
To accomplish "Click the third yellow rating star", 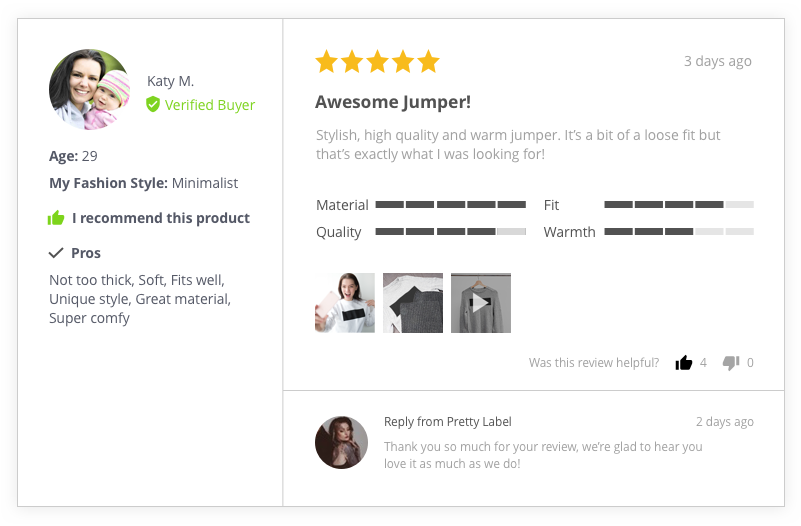I will coord(378,61).
